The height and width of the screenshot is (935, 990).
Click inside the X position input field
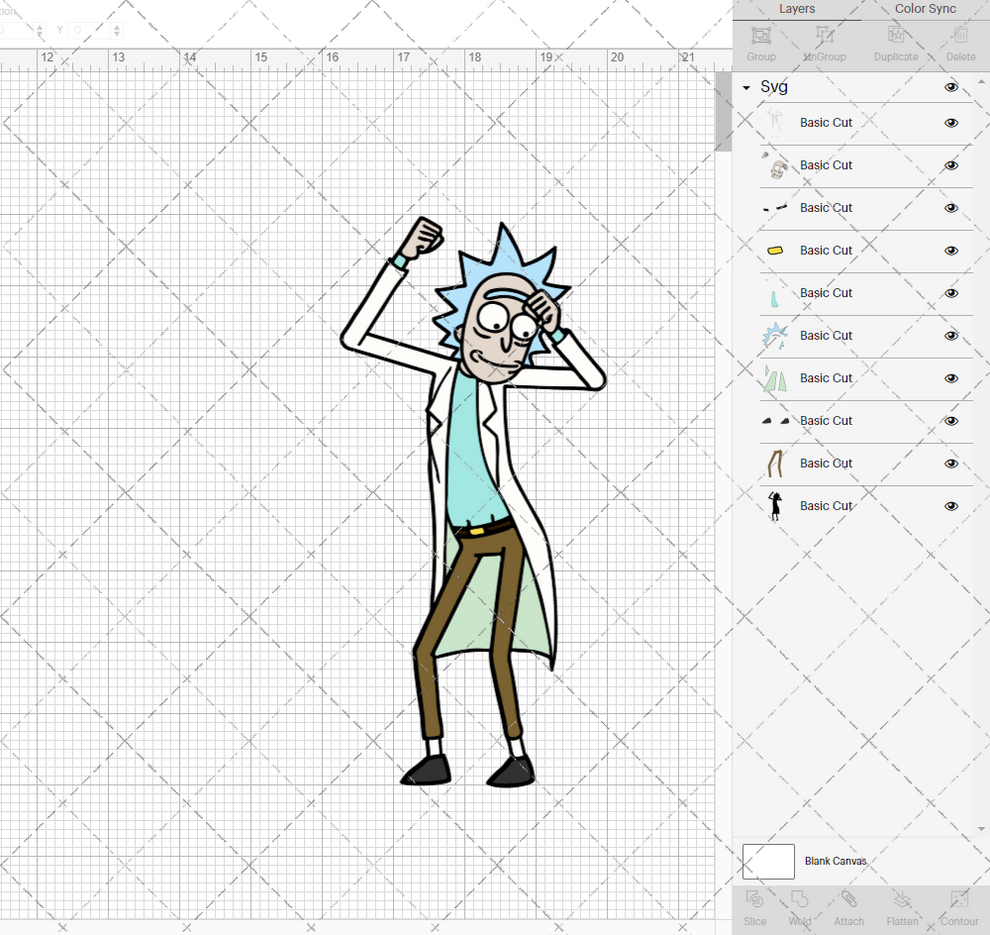click(x=15, y=30)
